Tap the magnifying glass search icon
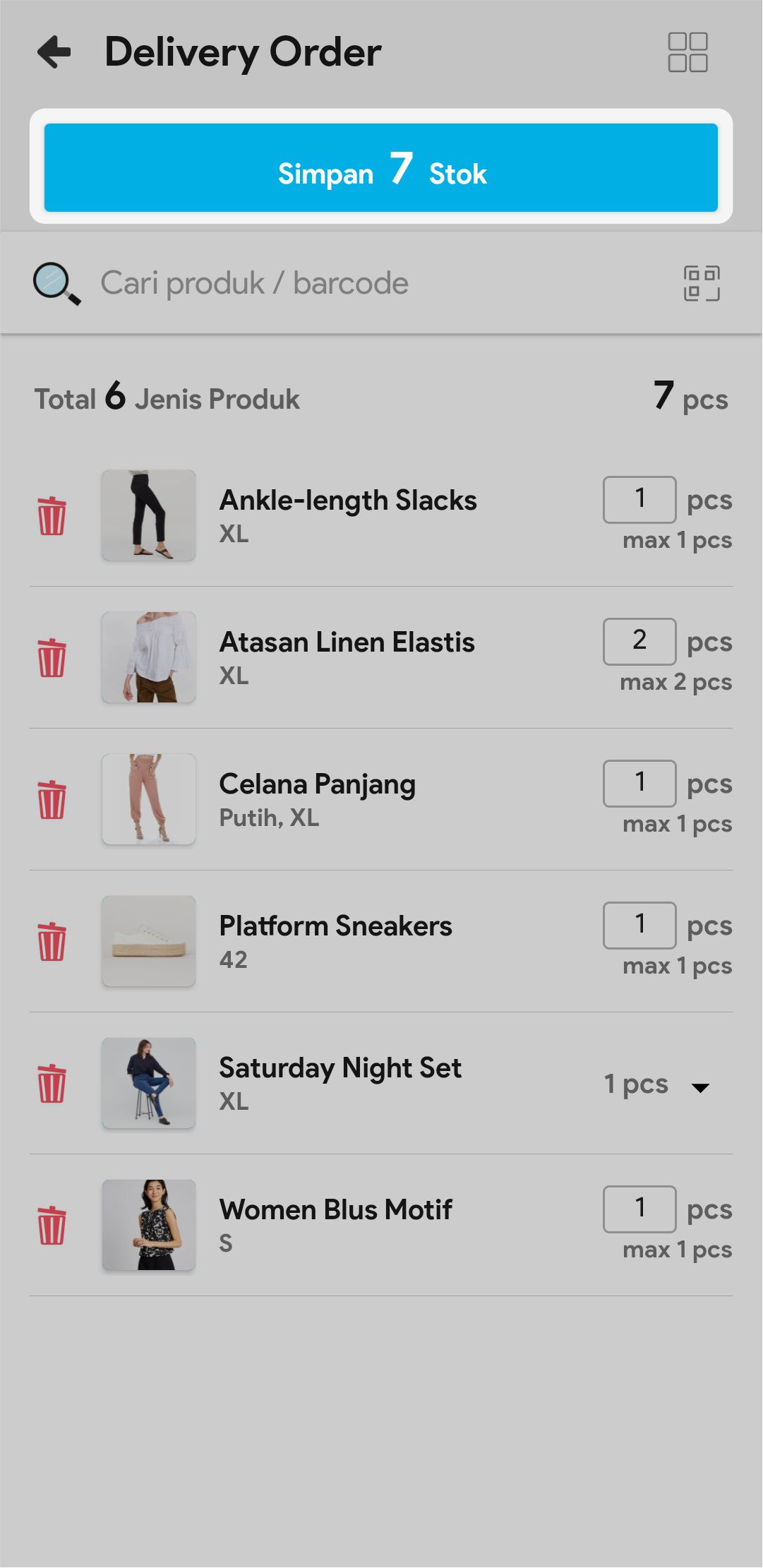The width and height of the screenshot is (763, 1568). click(56, 284)
